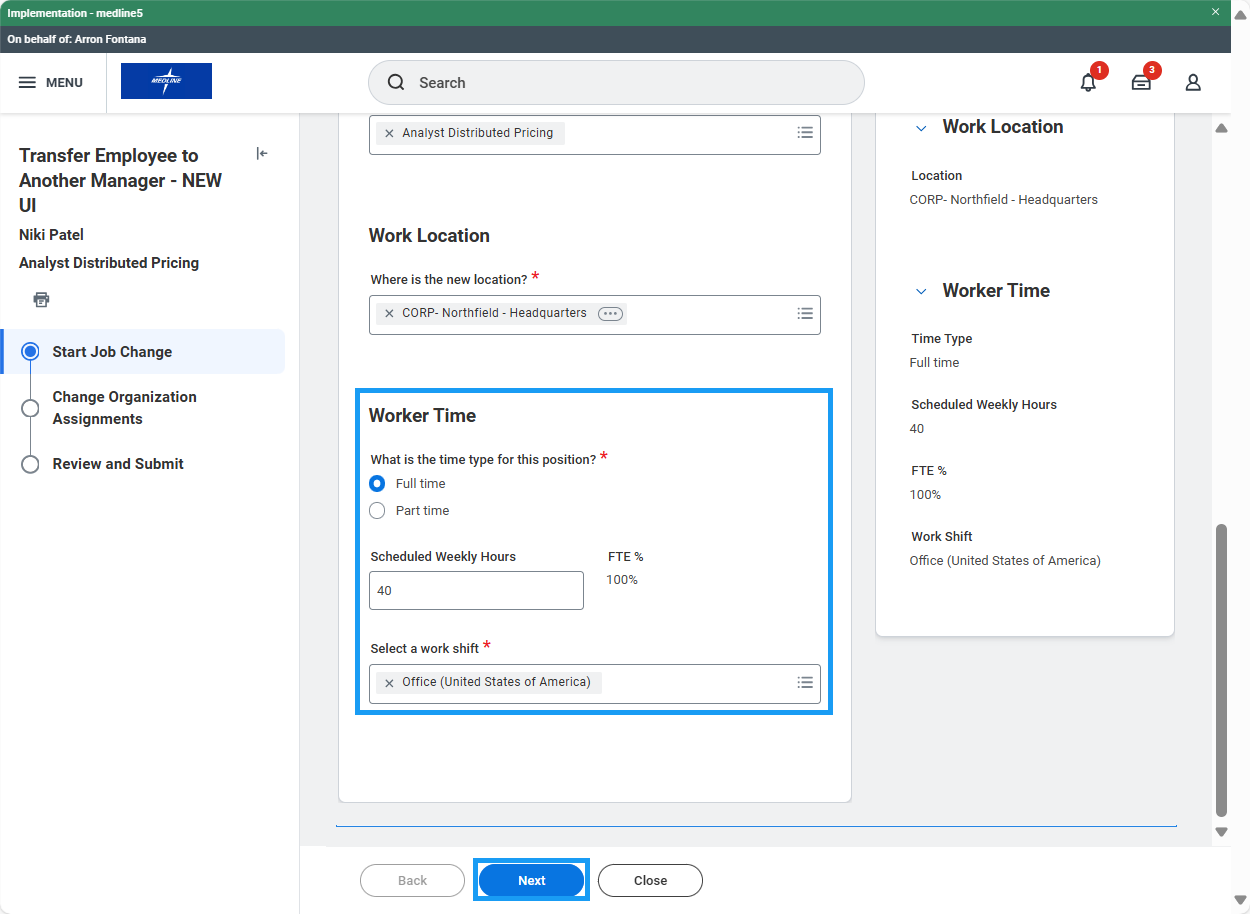This screenshot has width=1250, height=914.
Task: Remove CORP- Northfield location selection
Action: coord(389,314)
